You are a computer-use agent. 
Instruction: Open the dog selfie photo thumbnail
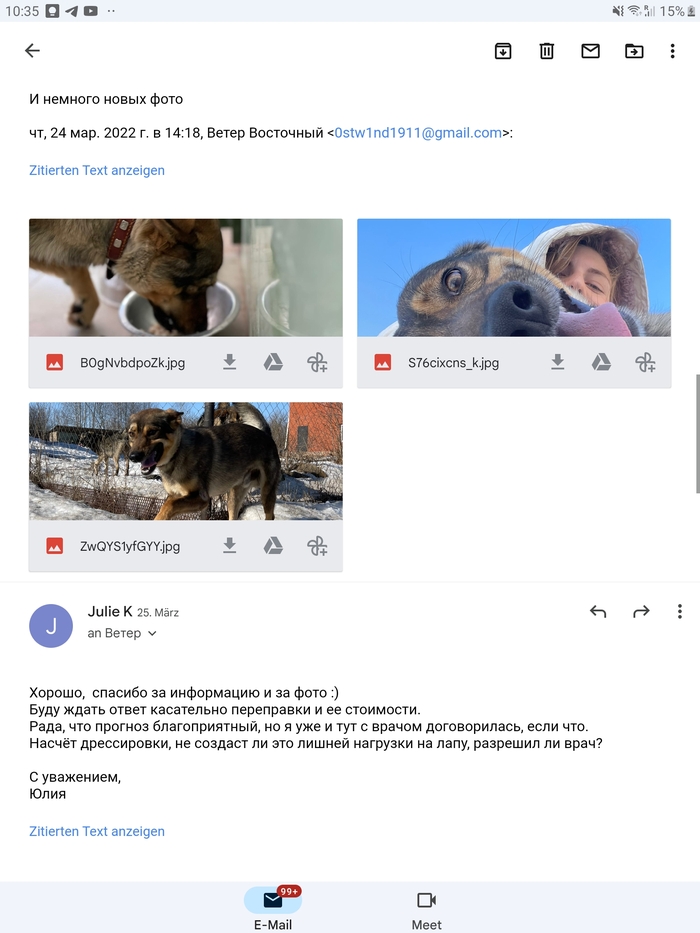pyautogui.click(x=514, y=278)
